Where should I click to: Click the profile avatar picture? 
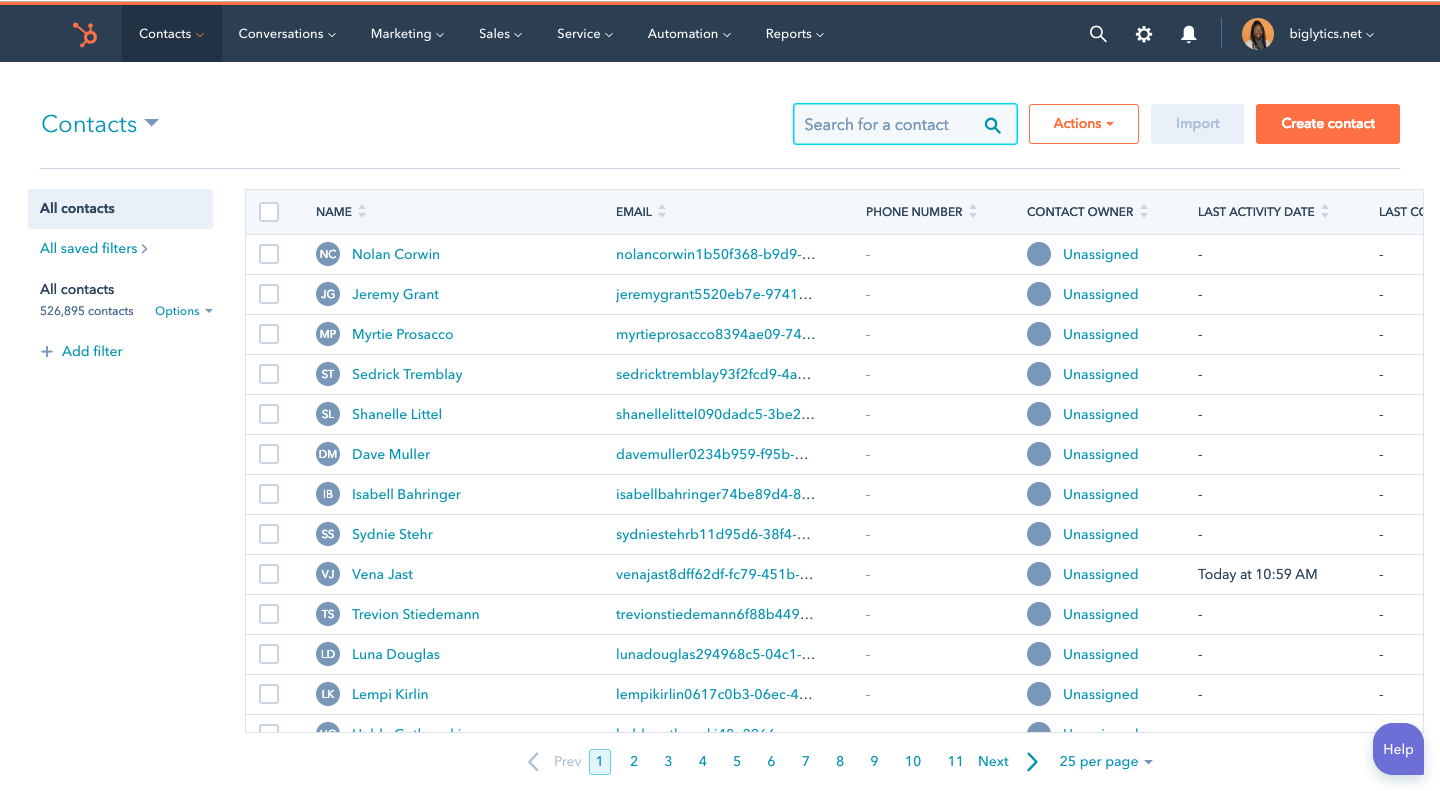coord(1258,33)
